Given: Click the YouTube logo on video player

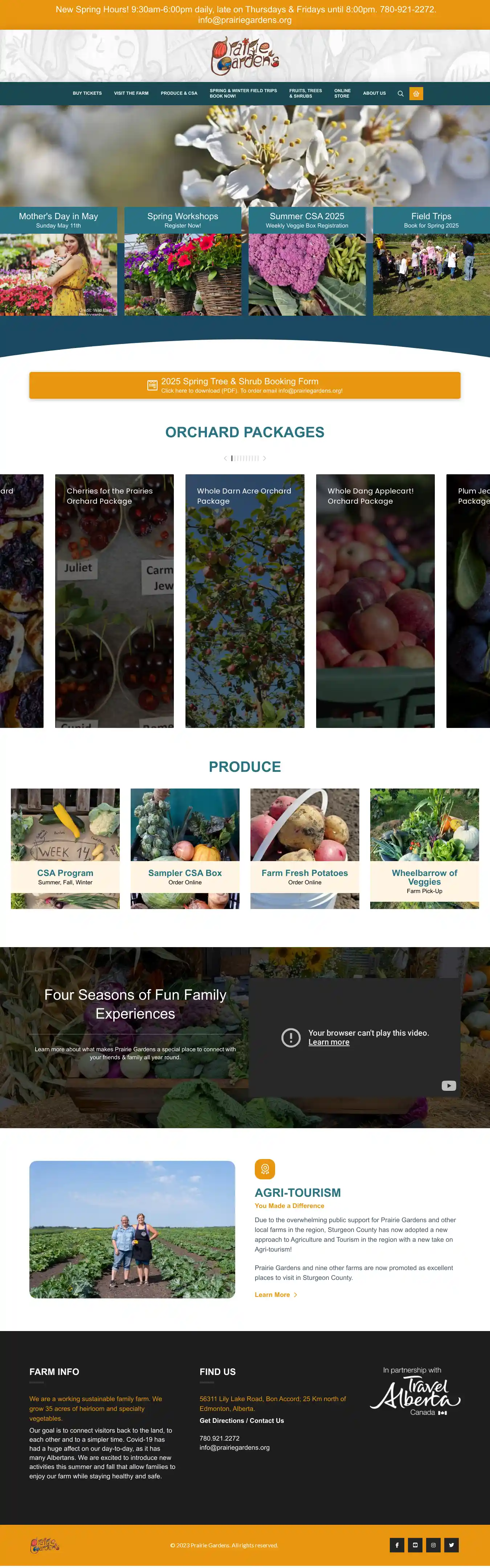Looking at the screenshot, I should pos(449,1086).
